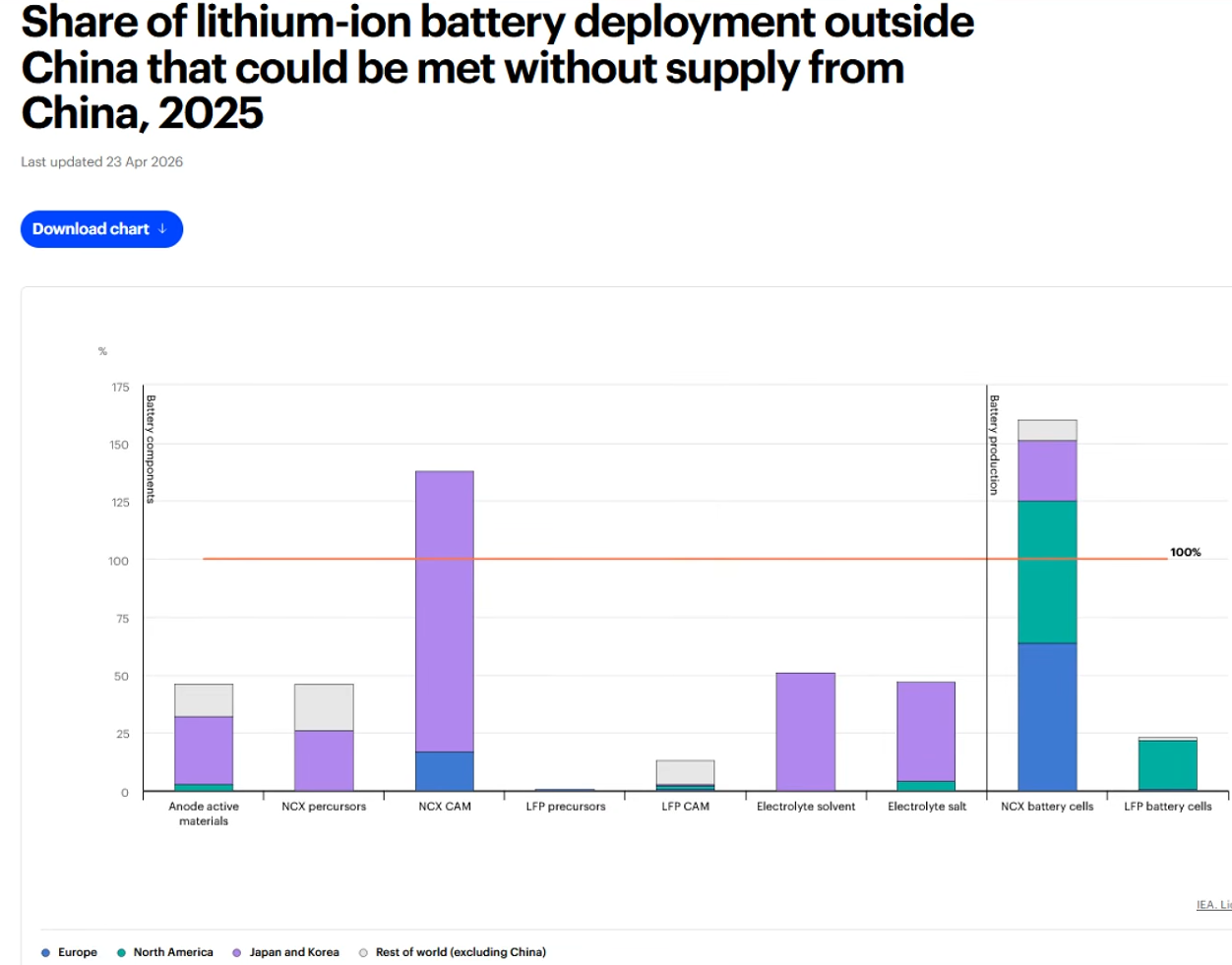Click the 175 y-axis value
Viewport: 1232px width, 965px height.
click(120, 388)
